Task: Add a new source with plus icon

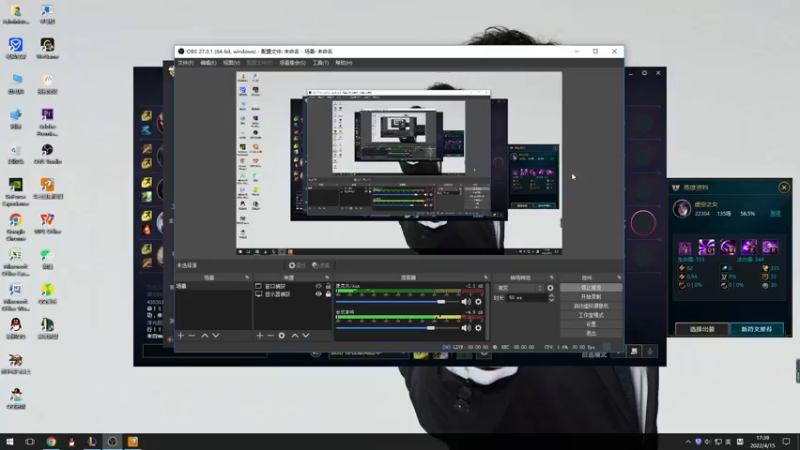Action: (x=260, y=336)
